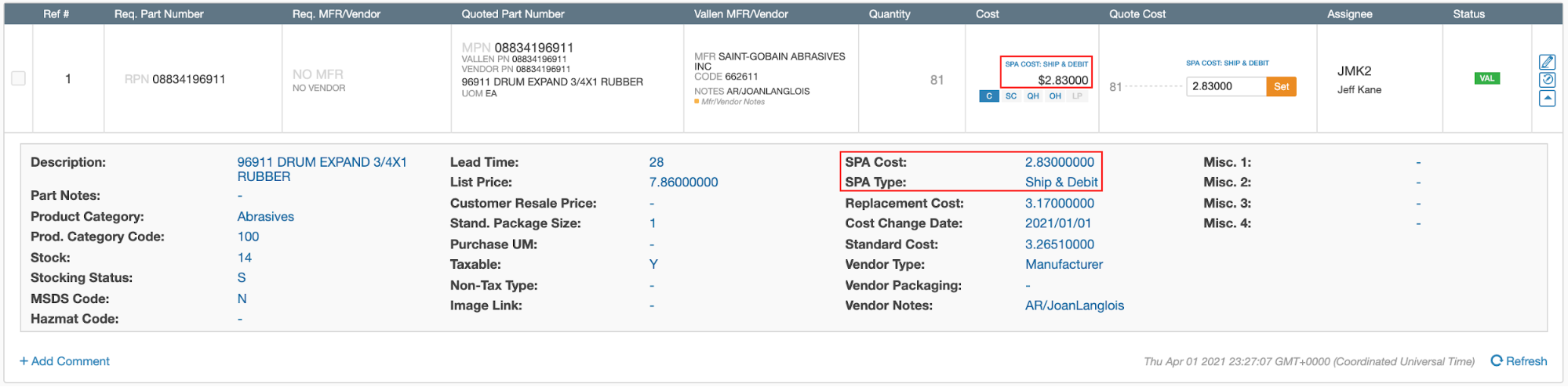Click into the Quote Cost input field

1225,86
